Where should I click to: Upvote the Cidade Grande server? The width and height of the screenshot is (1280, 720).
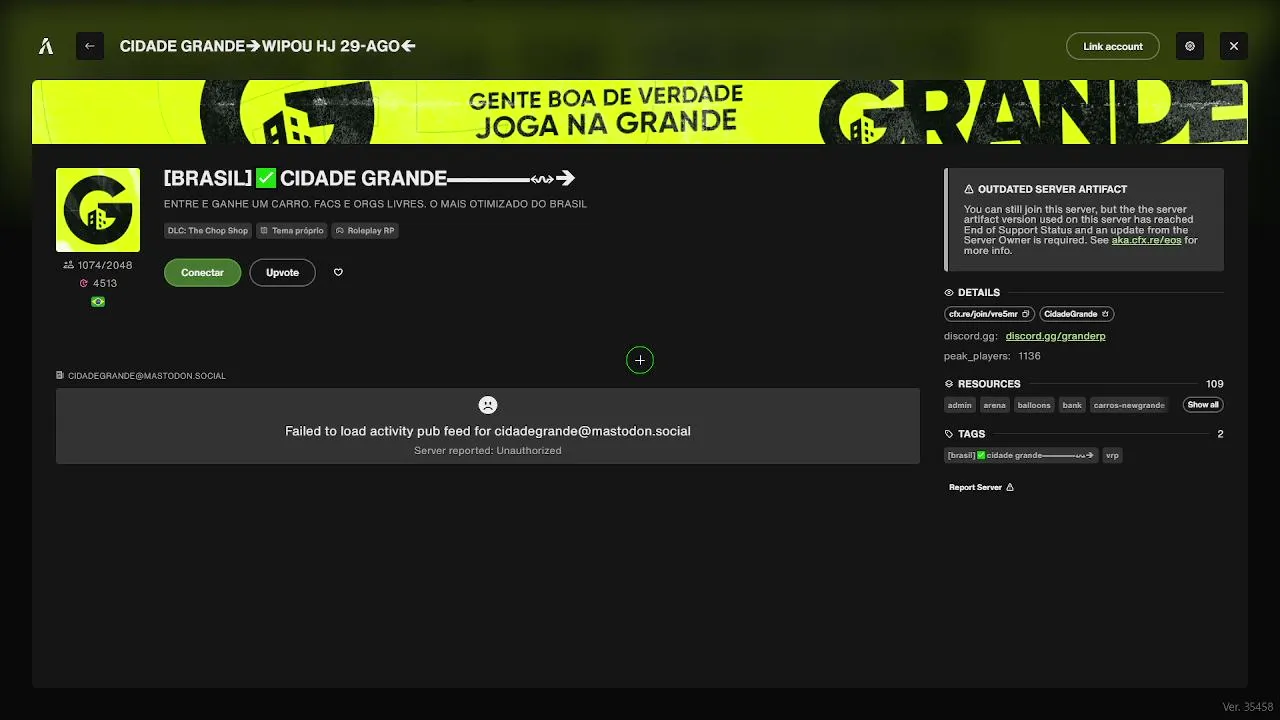click(x=282, y=272)
